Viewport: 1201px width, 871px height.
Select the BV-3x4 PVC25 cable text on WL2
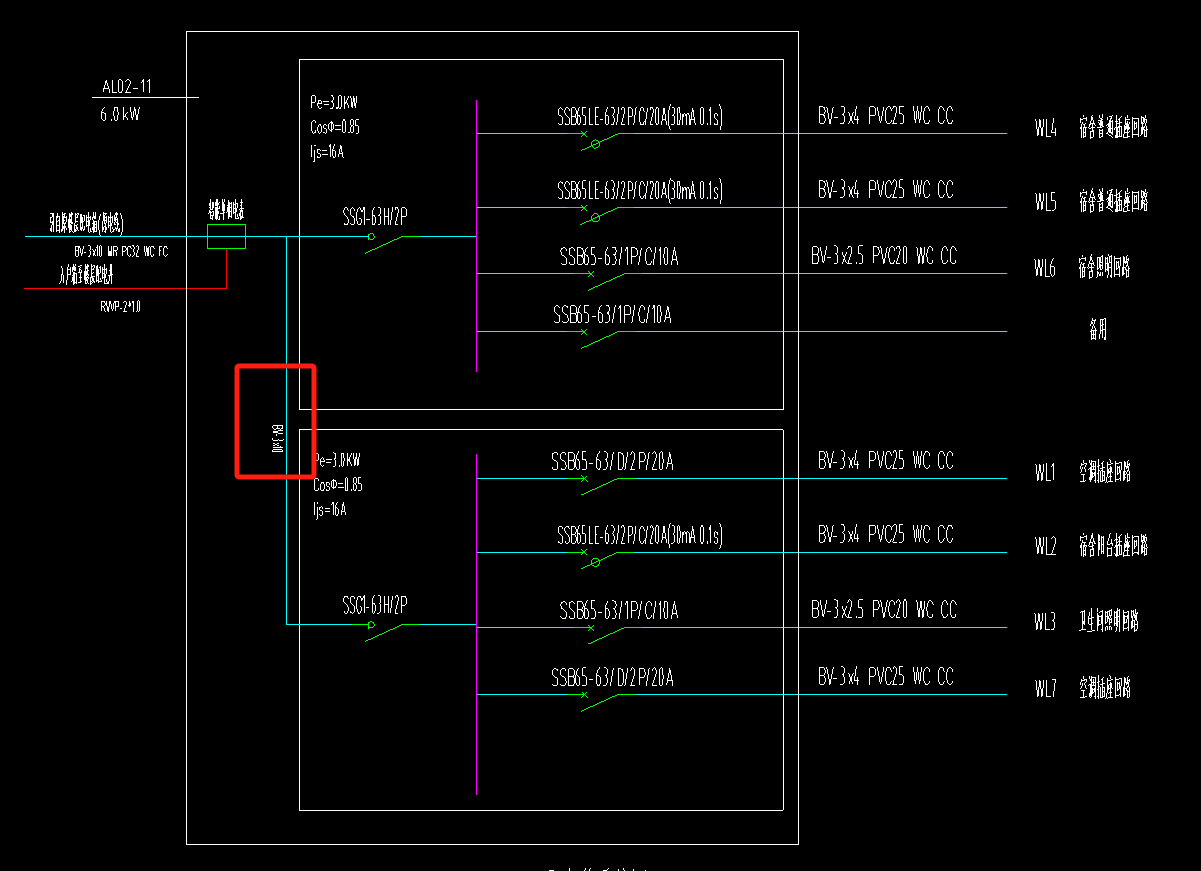tap(886, 534)
